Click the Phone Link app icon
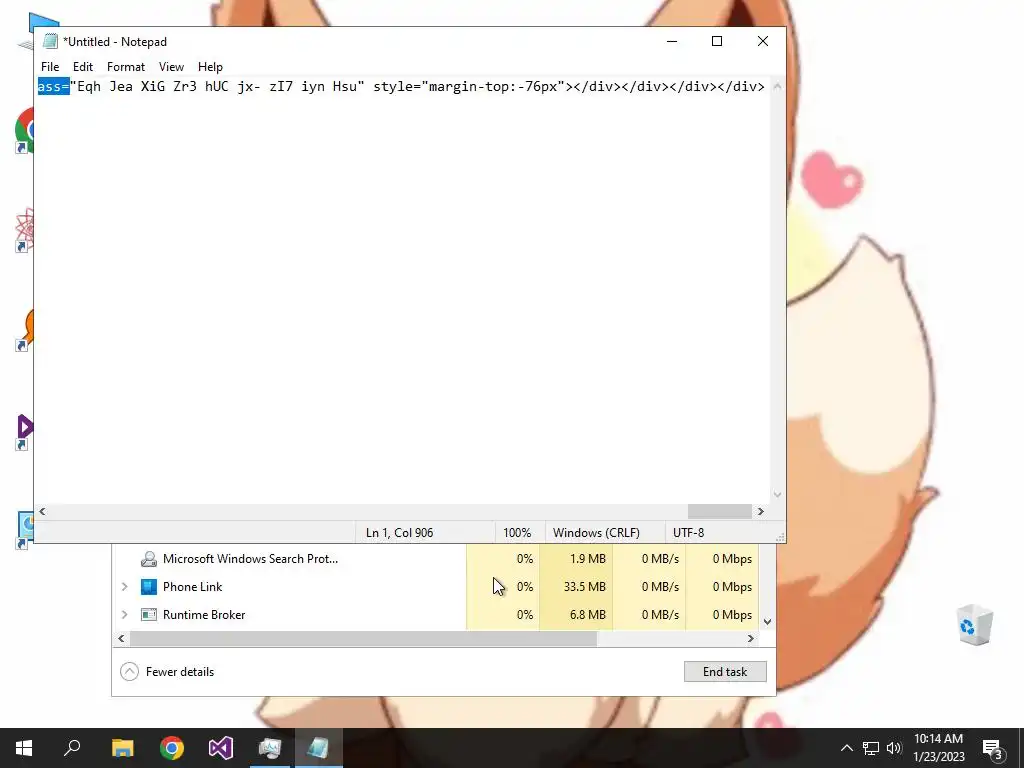This screenshot has height=768, width=1024. coord(149,586)
